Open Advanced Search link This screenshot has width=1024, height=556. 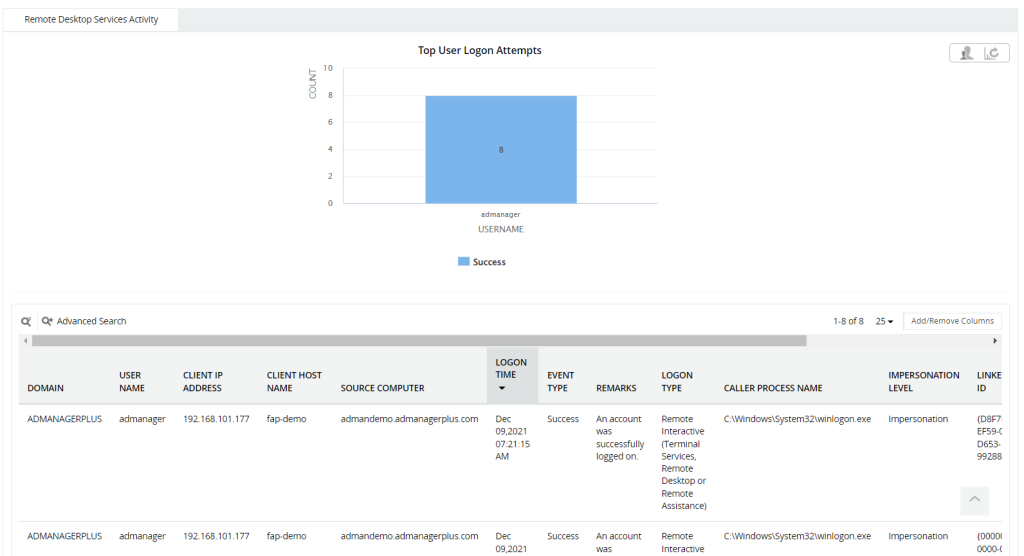[x=91, y=321]
